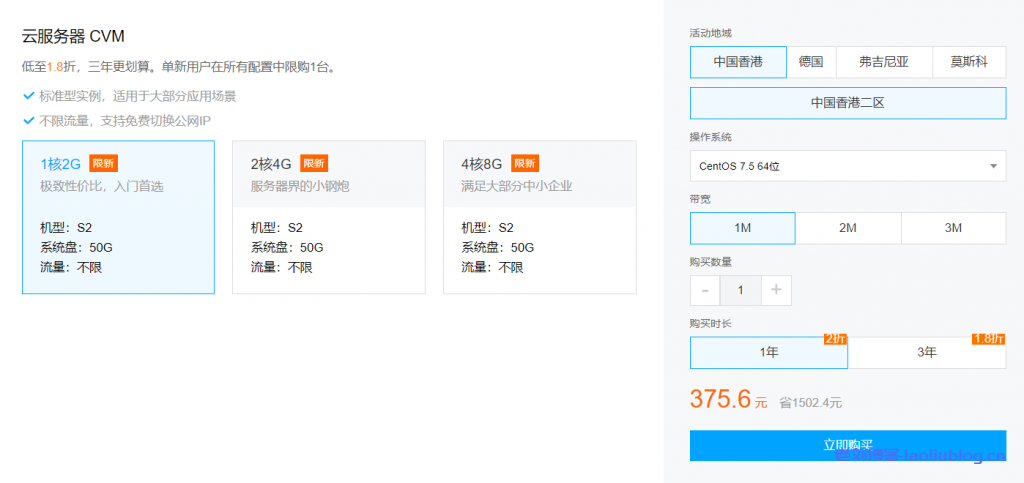Image resolution: width=1024 pixels, height=483 pixels.
Task: Click the 限新 badge on 1核2G card
Action: pos(103,163)
